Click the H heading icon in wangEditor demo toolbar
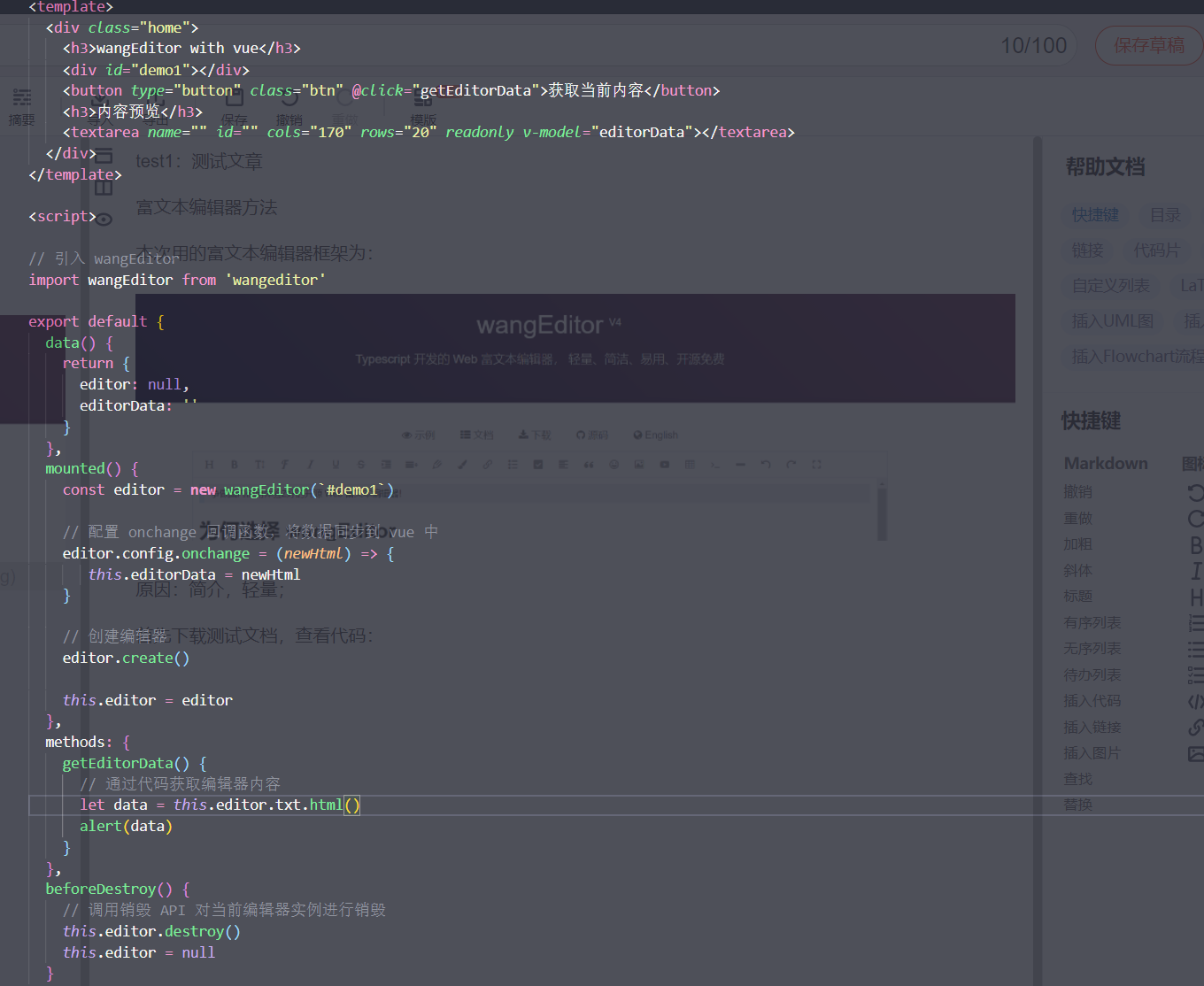 209,464
